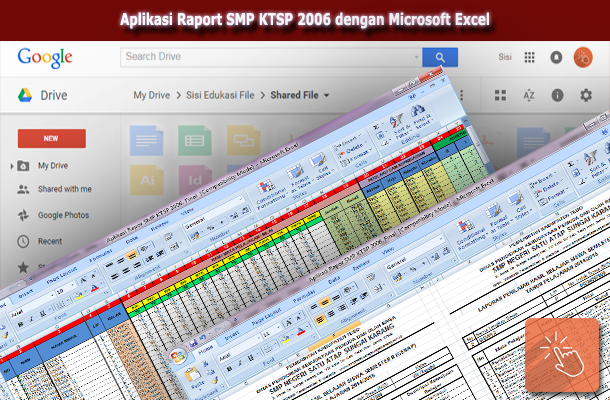This screenshot has height=400, width=610.
Task: Click the blue Drive search button
Action: 440,58
